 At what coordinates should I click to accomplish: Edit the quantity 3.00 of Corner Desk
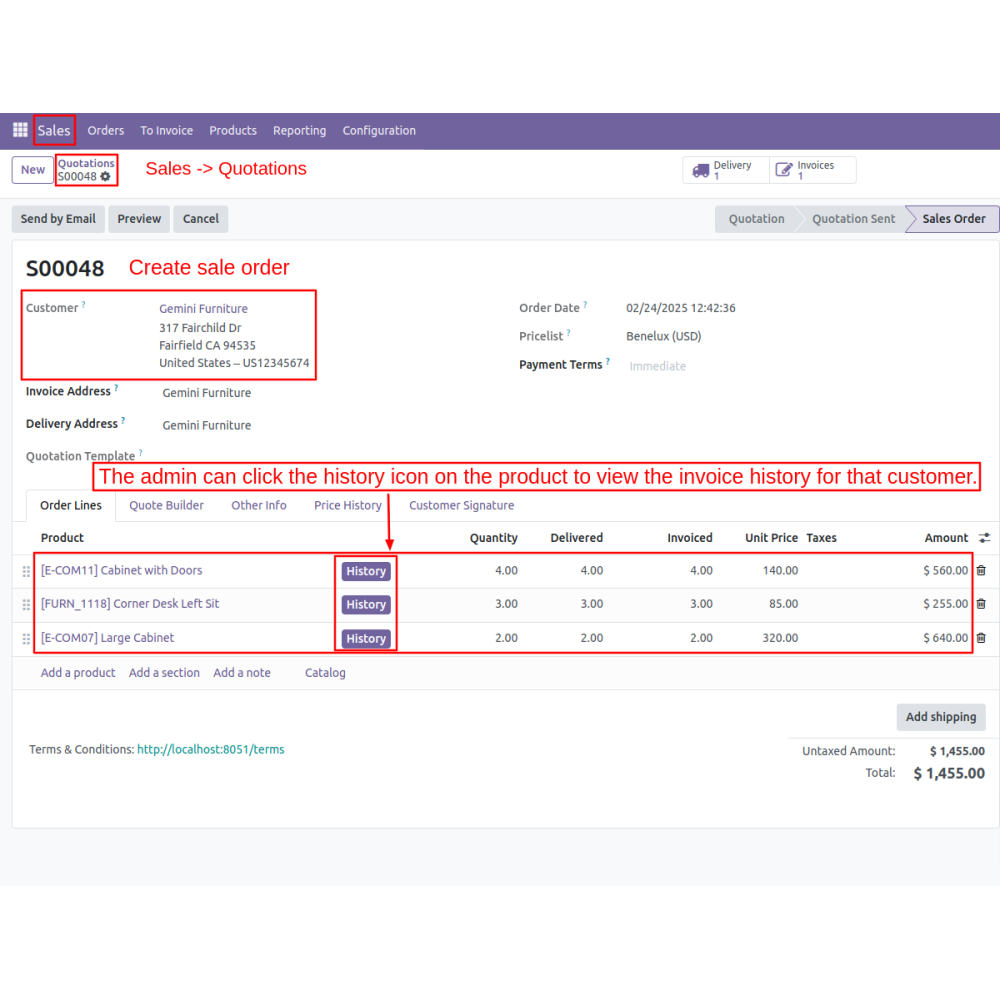(506, 603)
